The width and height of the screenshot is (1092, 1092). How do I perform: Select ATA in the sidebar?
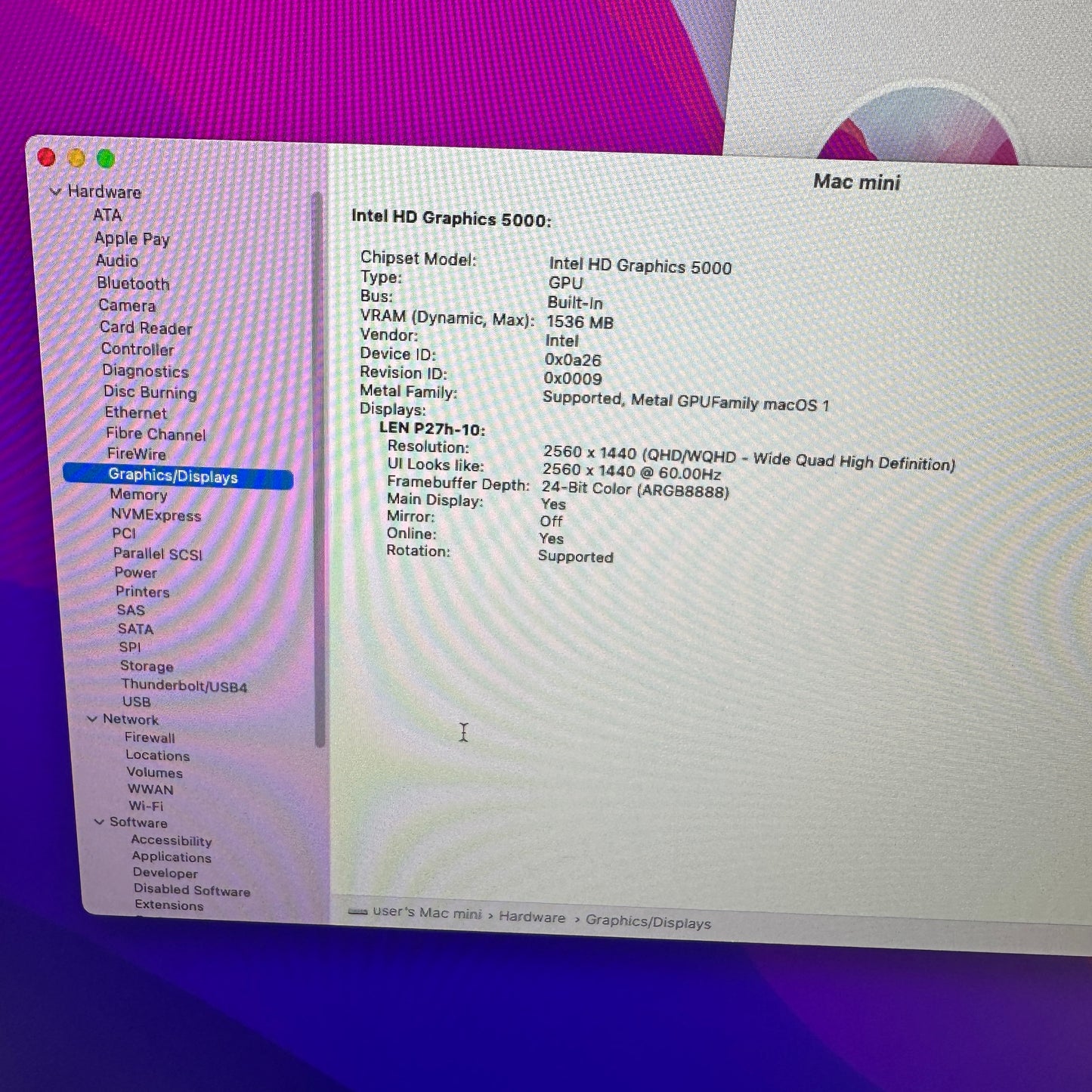[x=107, y=215]
